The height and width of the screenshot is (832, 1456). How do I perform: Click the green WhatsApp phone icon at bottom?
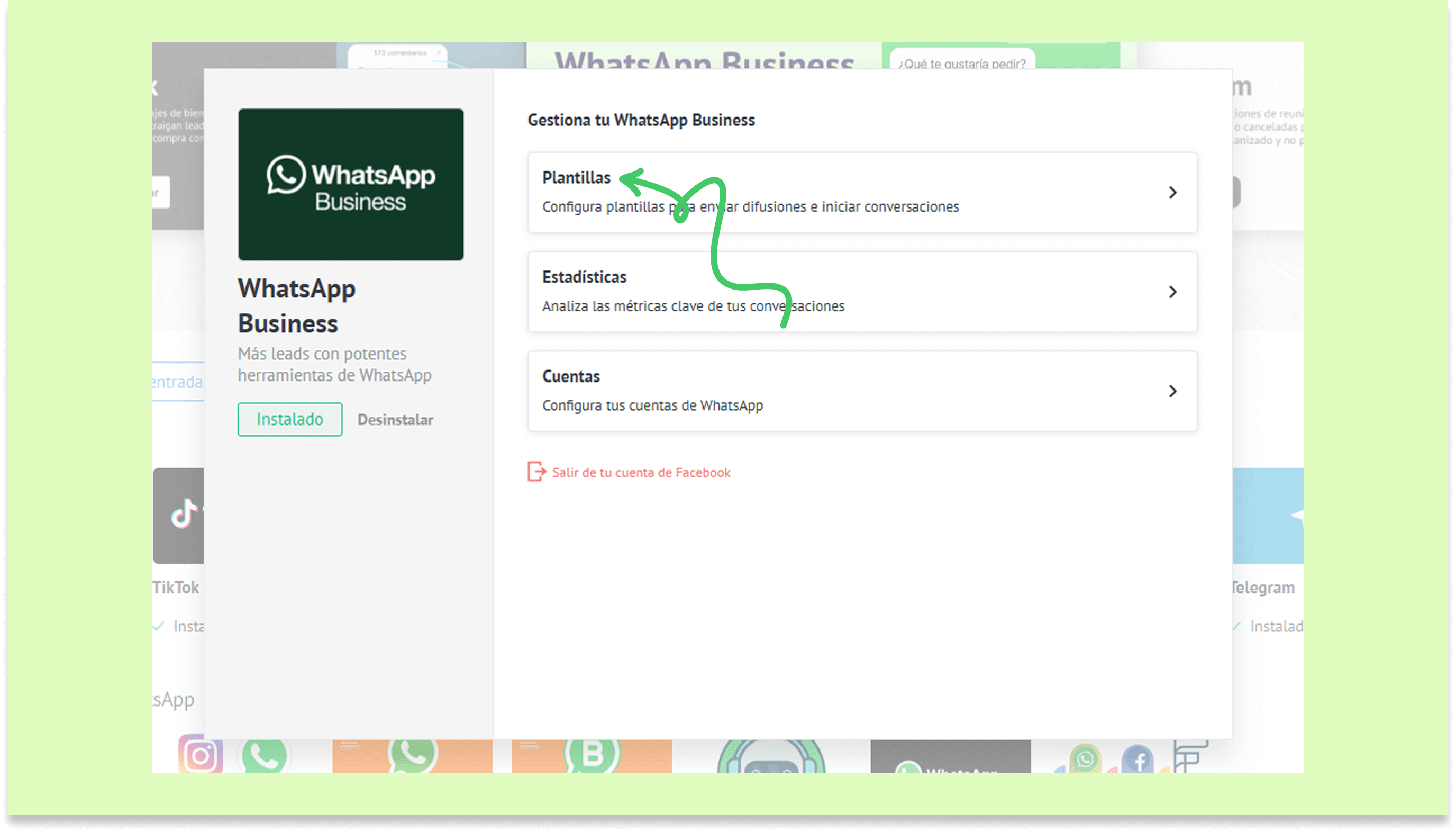(265, 755)
